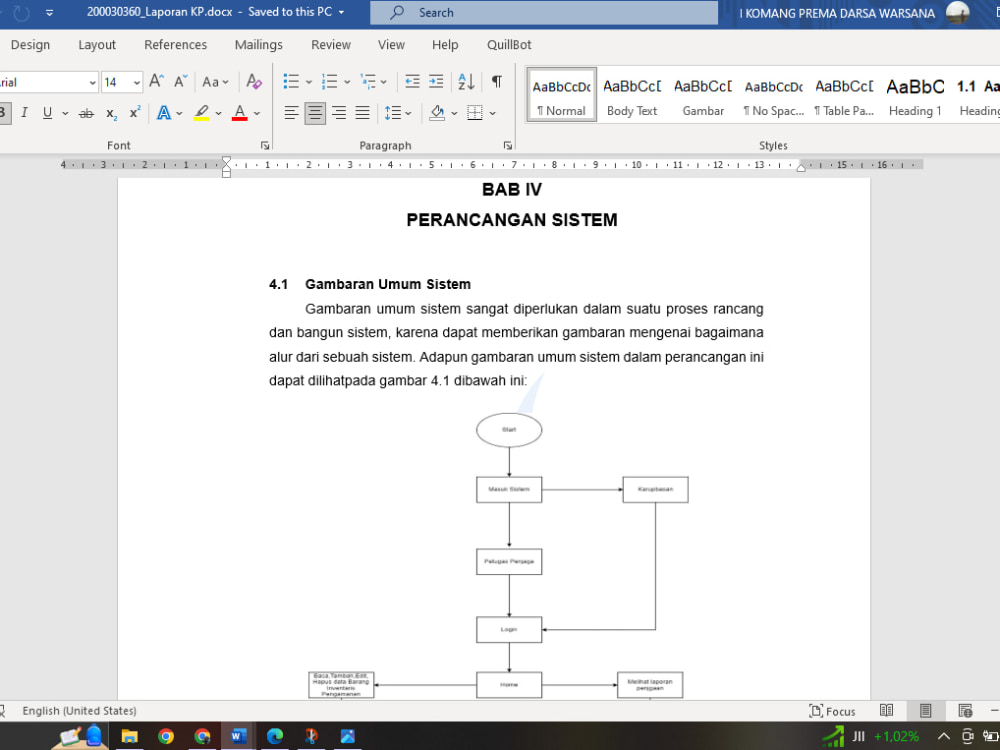Viewport: 1000px width, 750px height.
Task: Open the font size dropdown
Action: pos(136,82)
